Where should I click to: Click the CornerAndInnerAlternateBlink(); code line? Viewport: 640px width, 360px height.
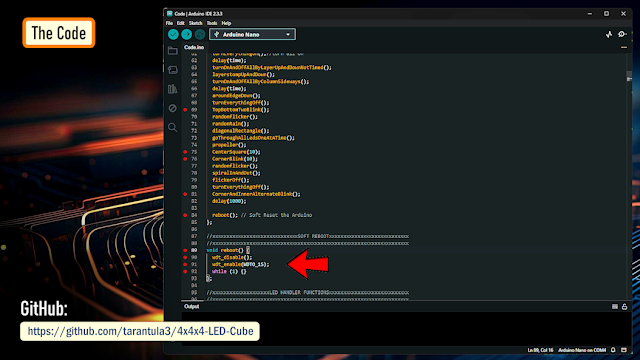click(x=256, y=194)
